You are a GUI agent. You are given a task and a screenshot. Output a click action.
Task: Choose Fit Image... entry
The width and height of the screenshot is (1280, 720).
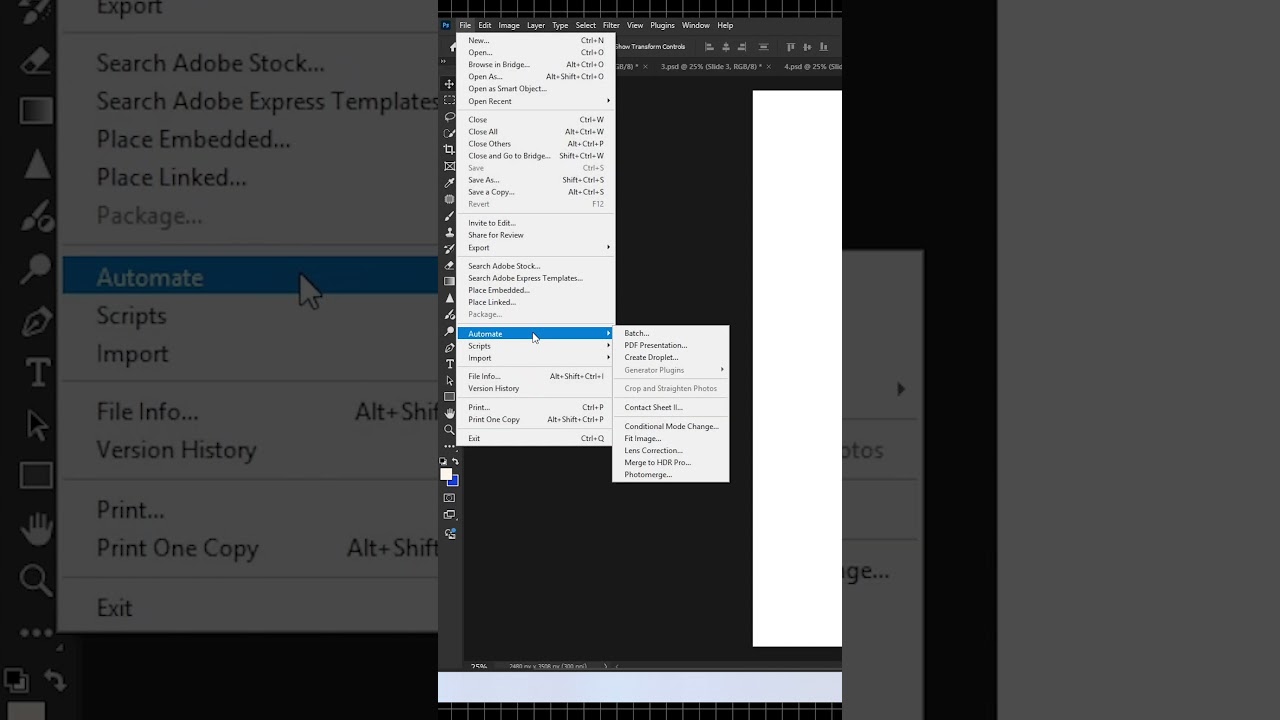coord(671,438)
